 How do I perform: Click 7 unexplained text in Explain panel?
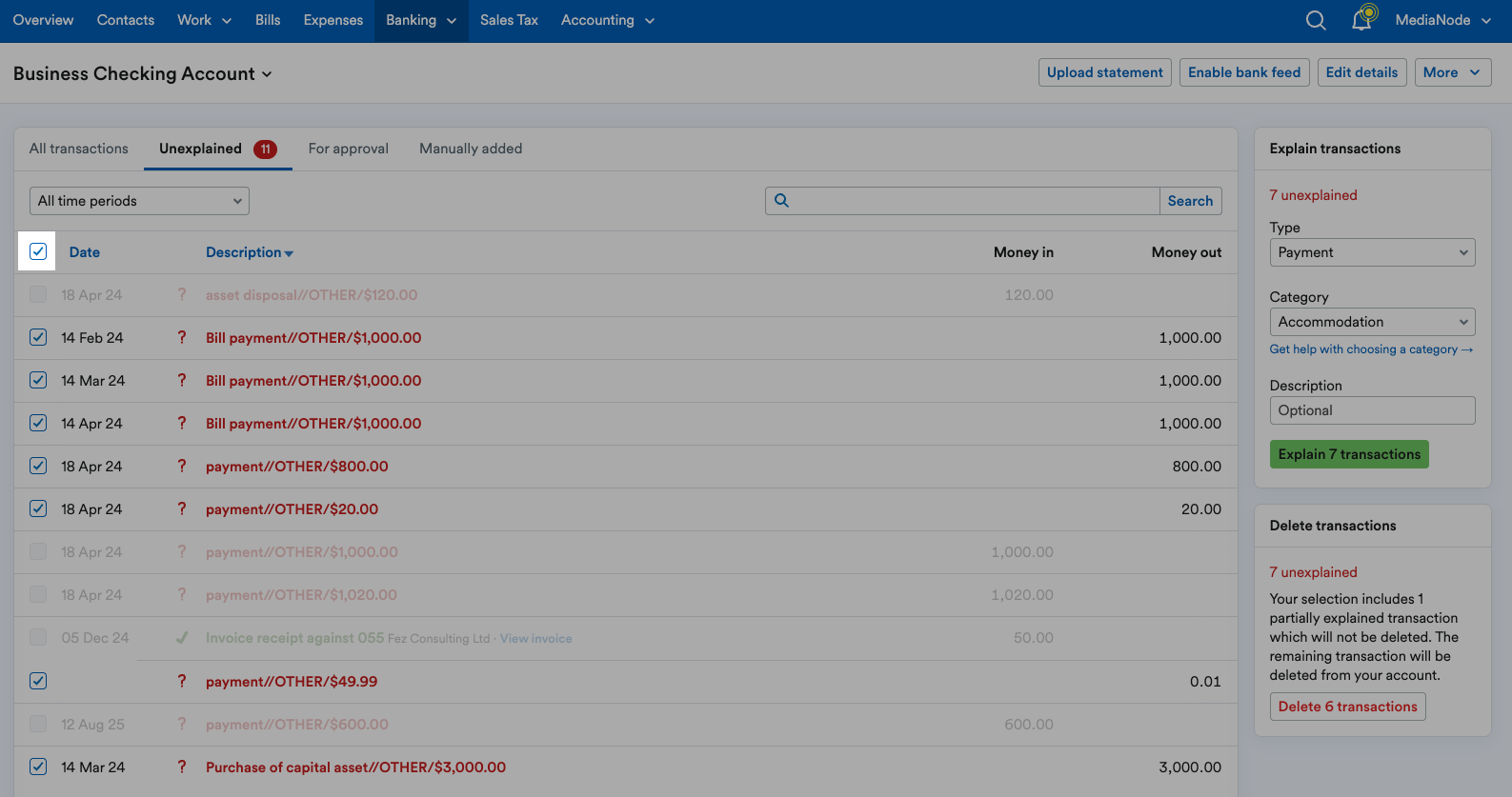1314,195
